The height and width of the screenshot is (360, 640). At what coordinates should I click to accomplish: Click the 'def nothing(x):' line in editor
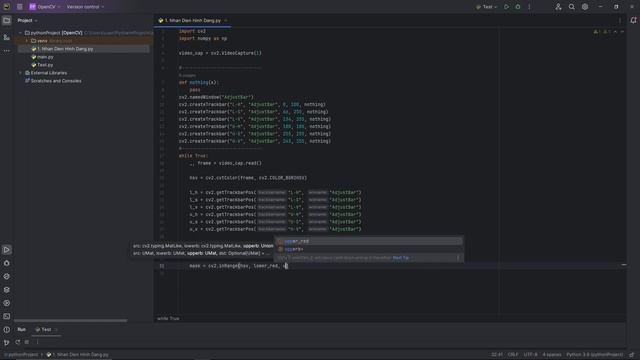pos(199,82)
